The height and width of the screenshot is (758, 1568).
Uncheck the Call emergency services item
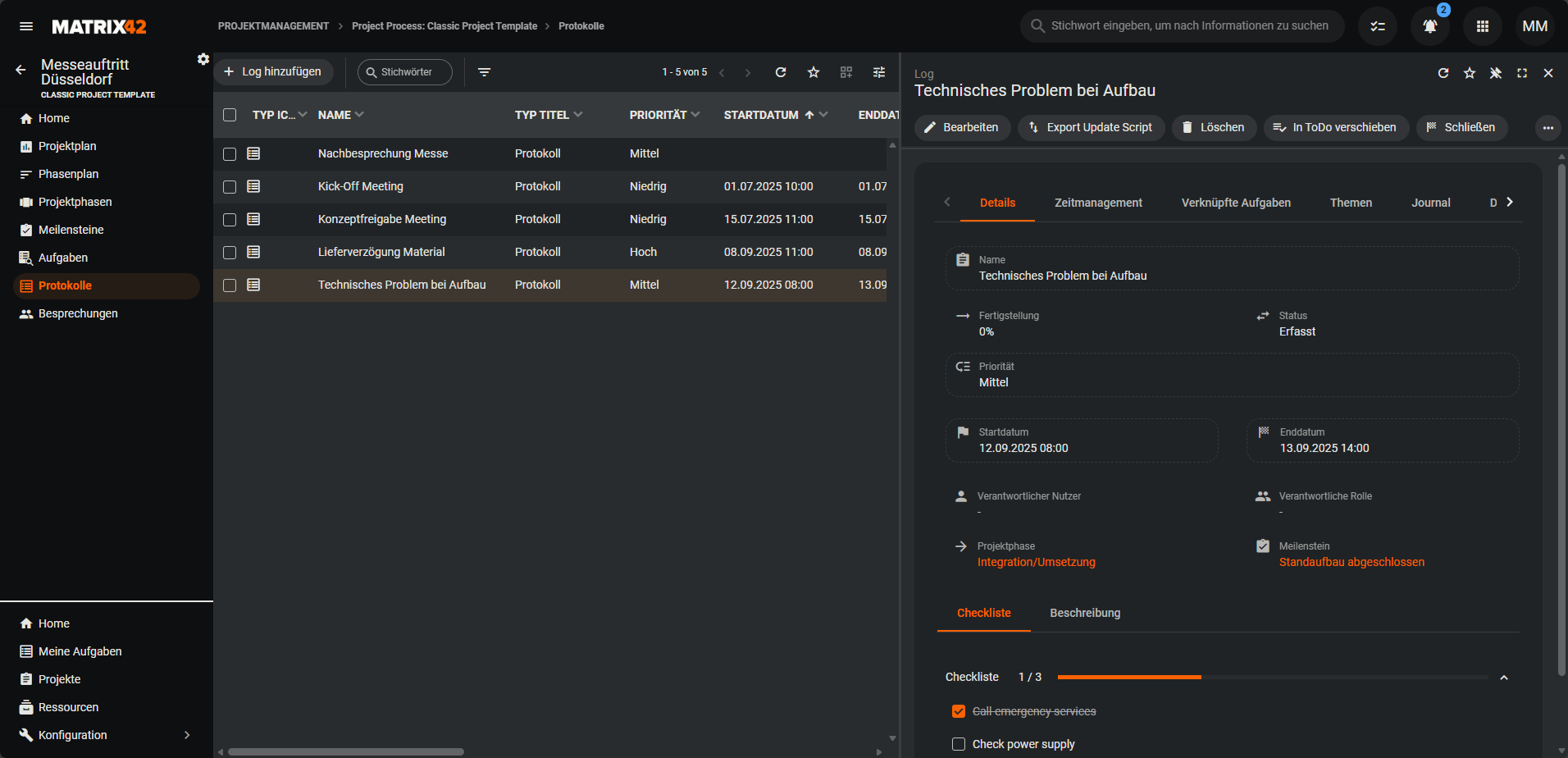click(959, 711)
